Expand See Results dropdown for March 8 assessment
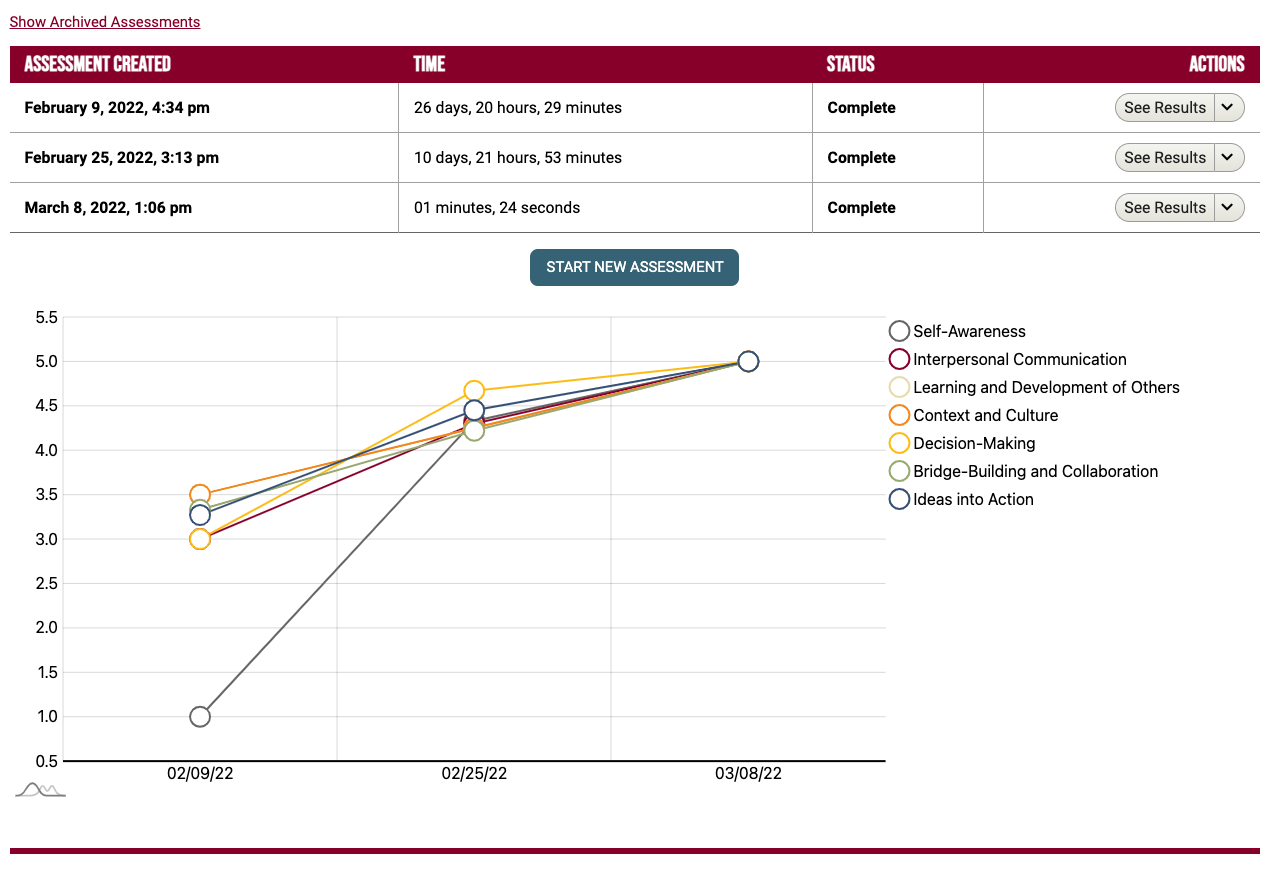Screen dimensions: 1277x878 1227,207
